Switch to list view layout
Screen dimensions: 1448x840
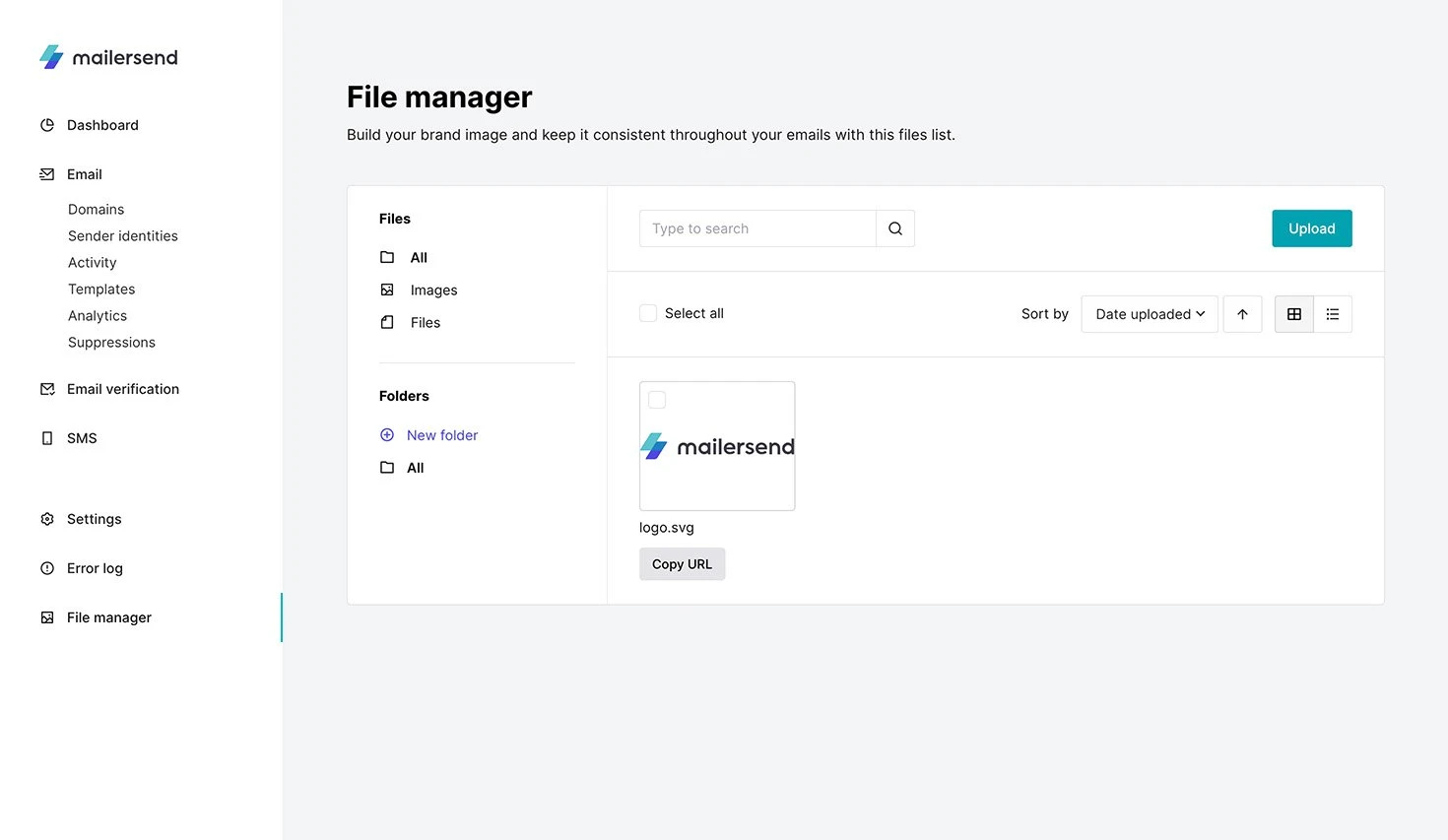[x=1332, y=314]
